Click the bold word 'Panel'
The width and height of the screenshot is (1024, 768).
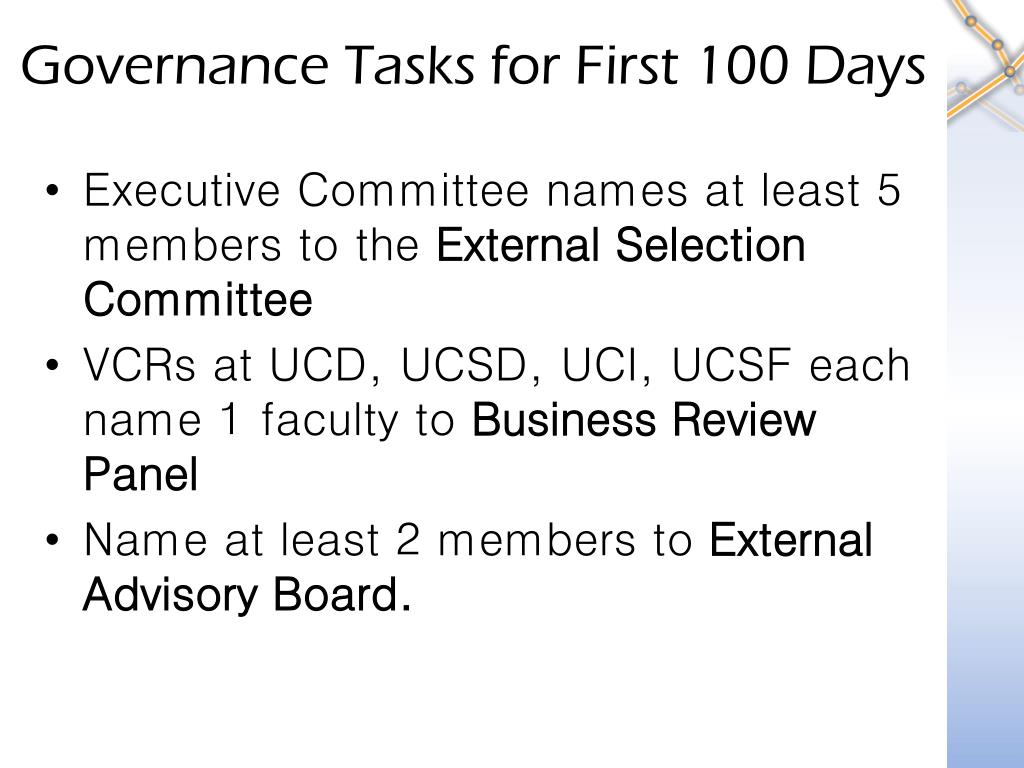point(140,474)
